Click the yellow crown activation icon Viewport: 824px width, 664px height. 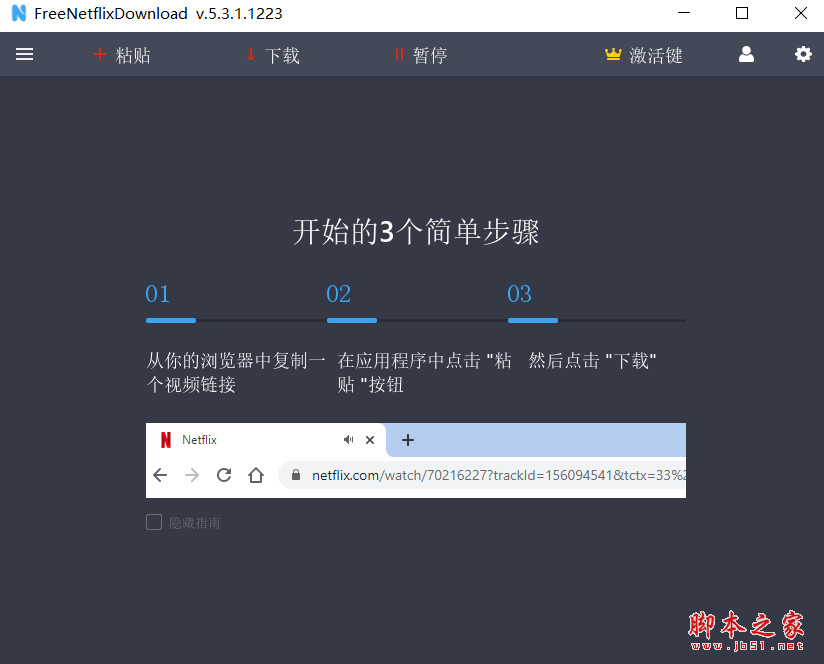click(613, 54)
